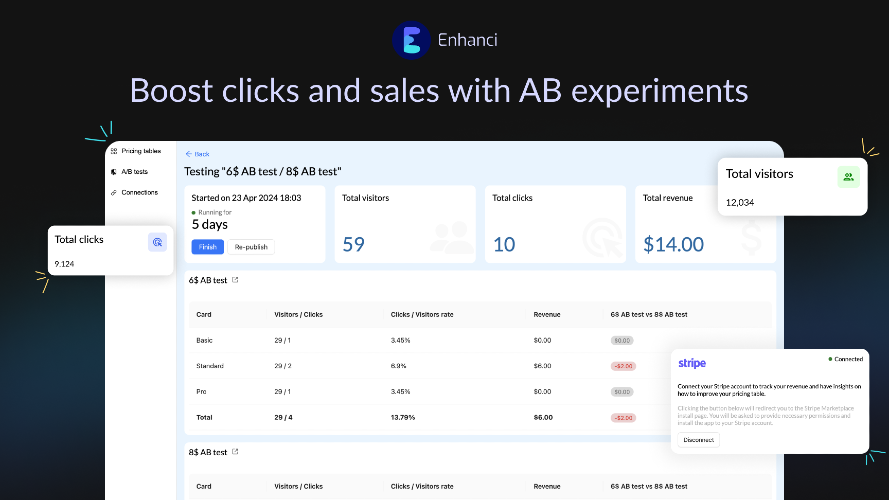Select the "8$ AB test" section title

208,452
